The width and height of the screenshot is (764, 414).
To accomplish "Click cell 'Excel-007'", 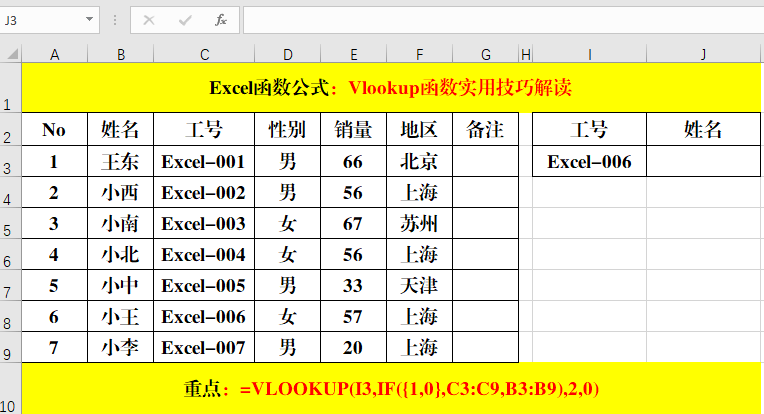I will tap(204, 347).
